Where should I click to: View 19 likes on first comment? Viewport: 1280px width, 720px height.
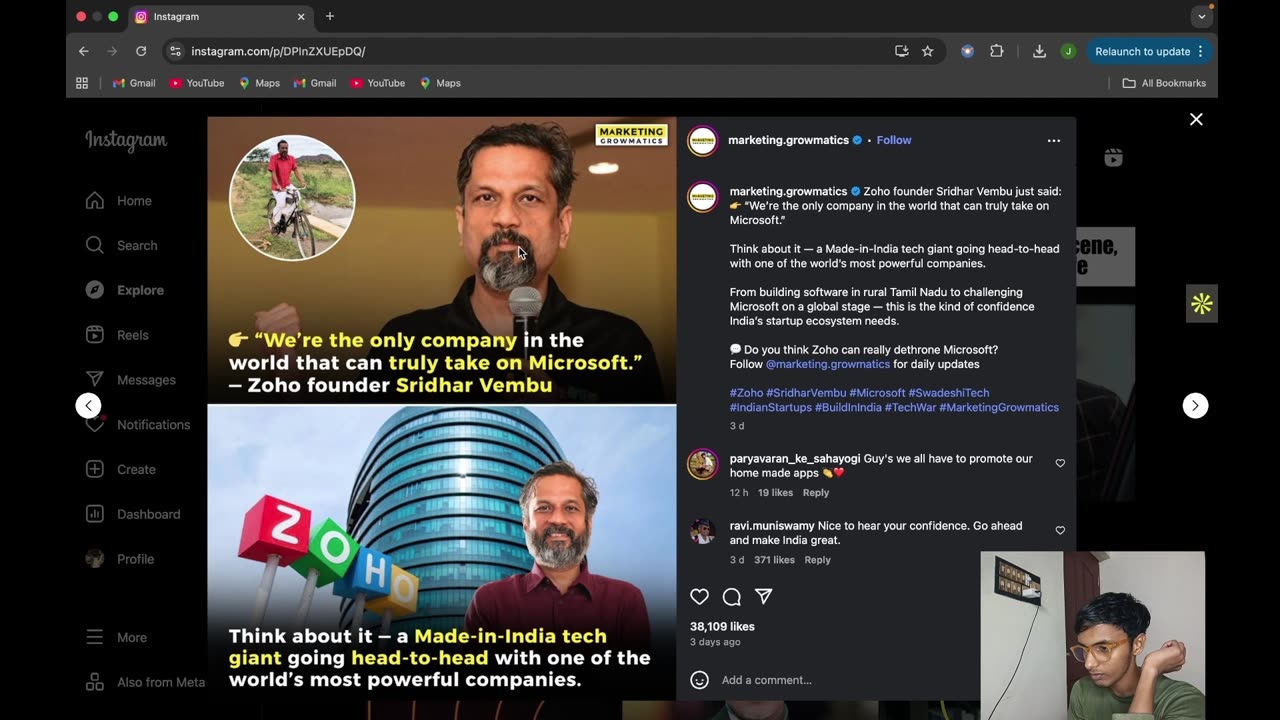tap(775, 493)
